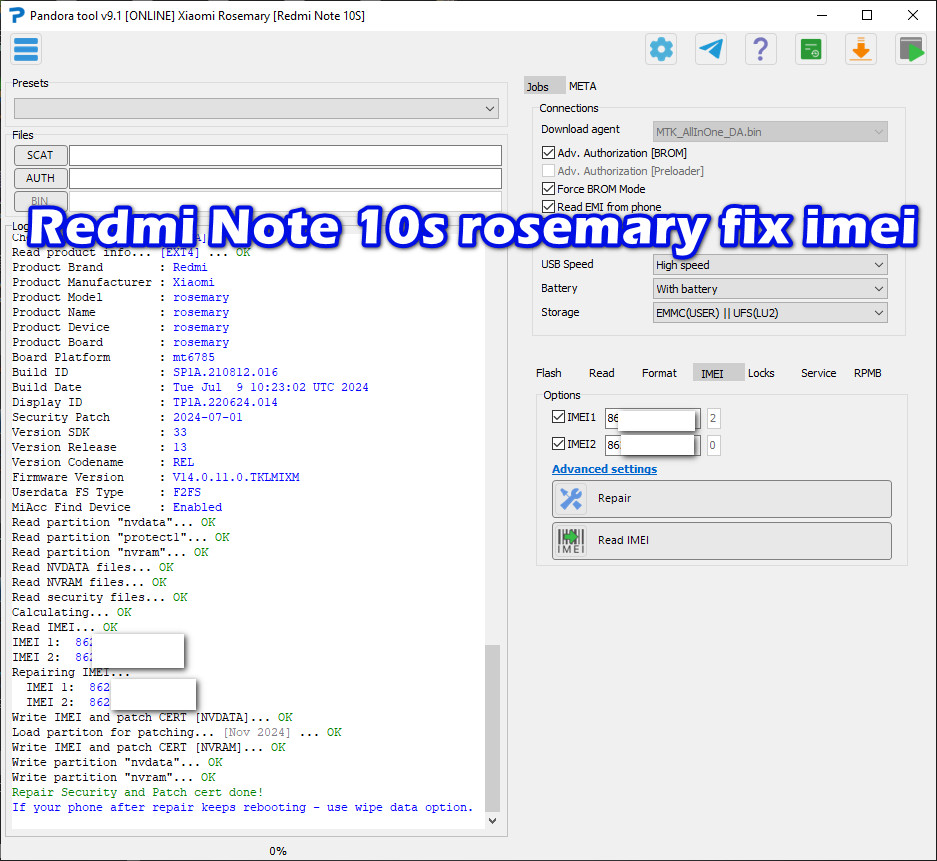Click the wrench Repair icon
The height and width of the screenshot is (861, 937).
click(x=571, y=499)
